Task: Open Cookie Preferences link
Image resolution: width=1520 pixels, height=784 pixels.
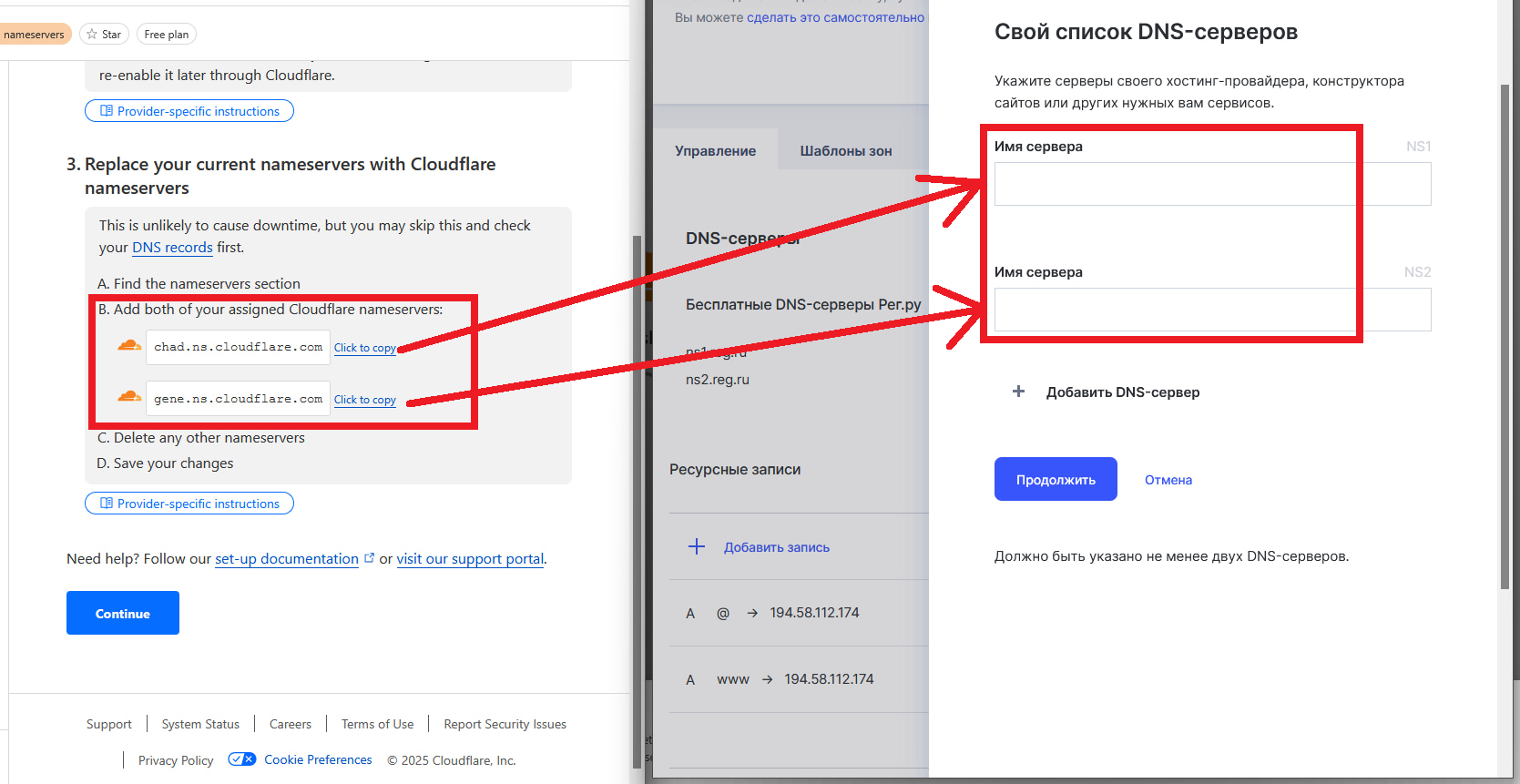Action: 318,759
